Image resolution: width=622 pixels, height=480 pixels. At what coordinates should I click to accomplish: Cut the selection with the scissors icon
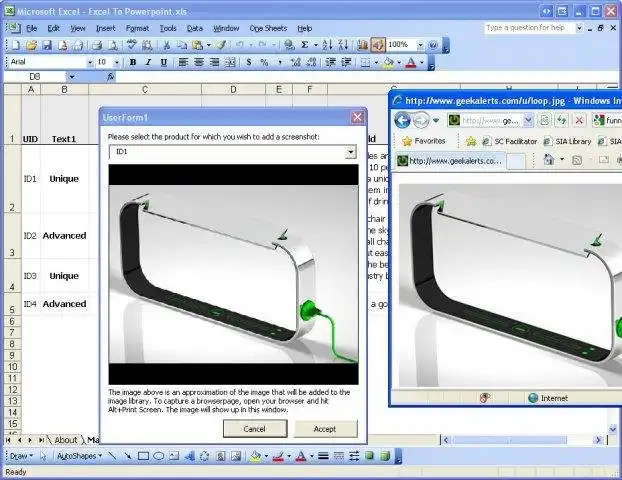point(167,45)
